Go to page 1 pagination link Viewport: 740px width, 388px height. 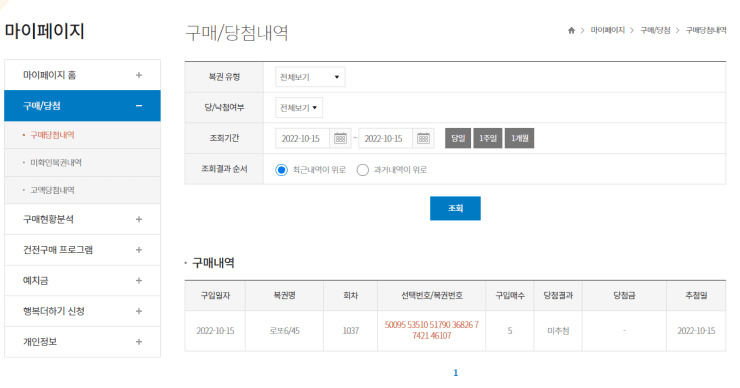tap(455, 373)
